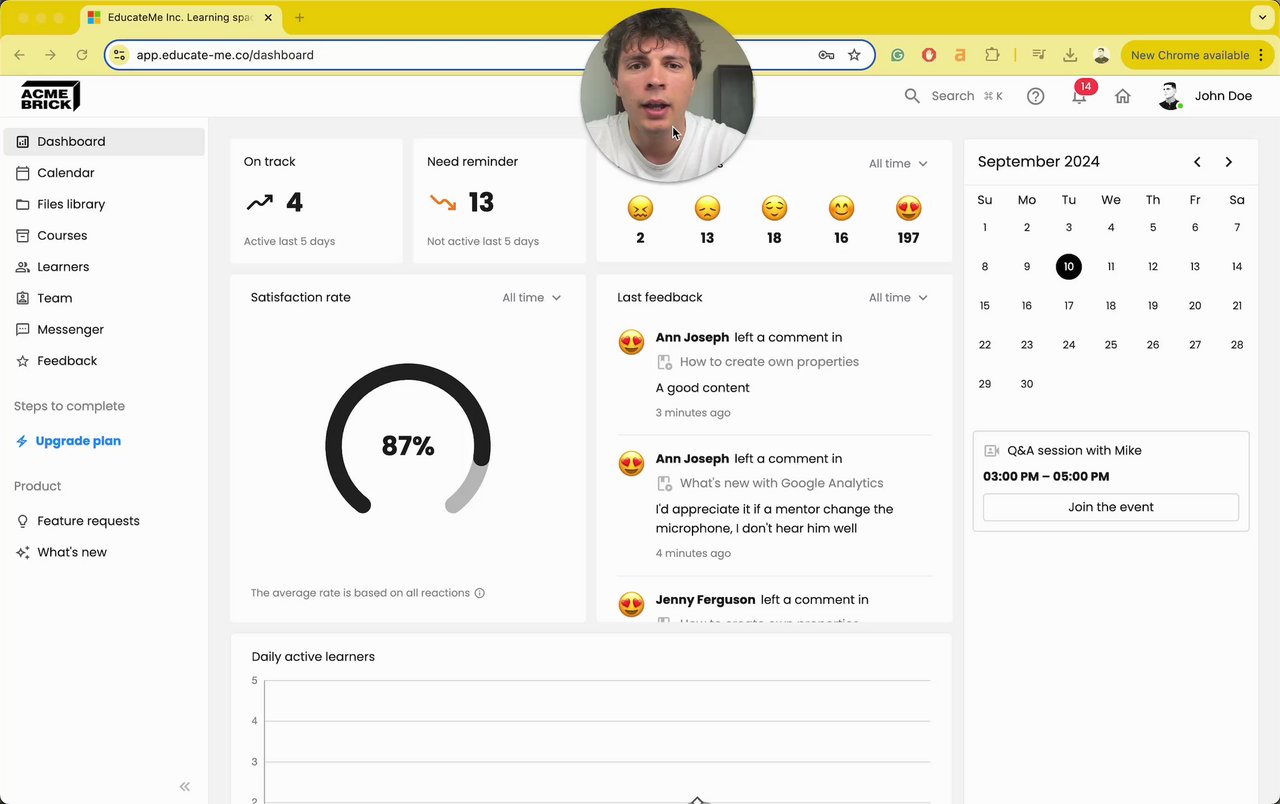Click the 87% satisfaction gauge
Image resolution: width=1280 pixels, height=804 pixels.
pos(408,440)
